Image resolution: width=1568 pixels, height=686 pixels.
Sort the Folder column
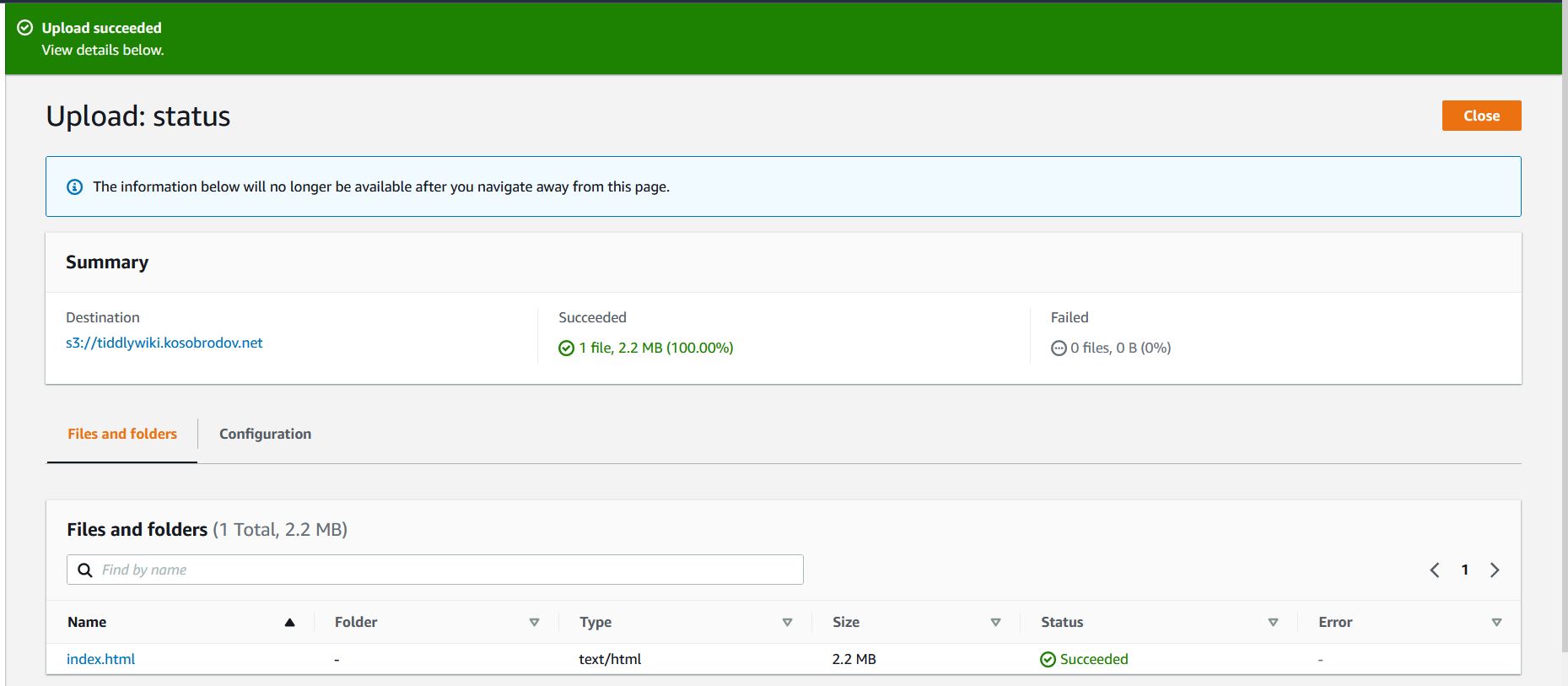coord(534,623)
